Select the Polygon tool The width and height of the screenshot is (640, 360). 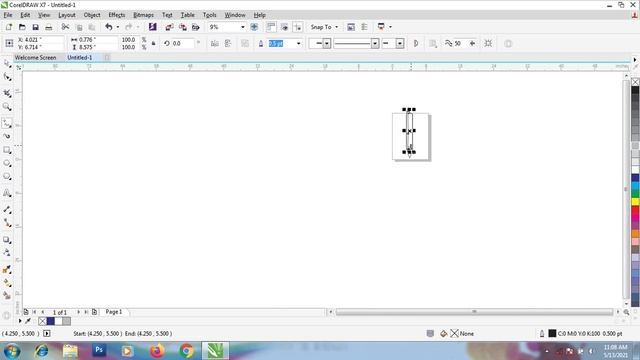coord(7,177)
